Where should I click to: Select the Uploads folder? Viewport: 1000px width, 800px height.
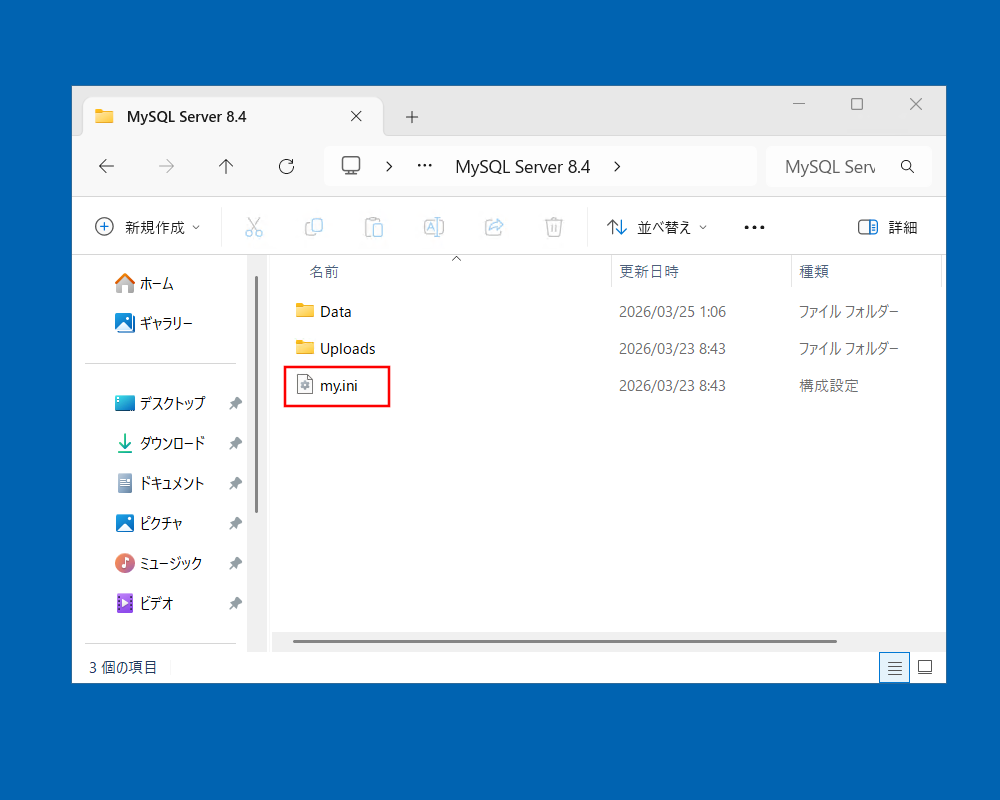pyautogui.click(x=348, y=348)
